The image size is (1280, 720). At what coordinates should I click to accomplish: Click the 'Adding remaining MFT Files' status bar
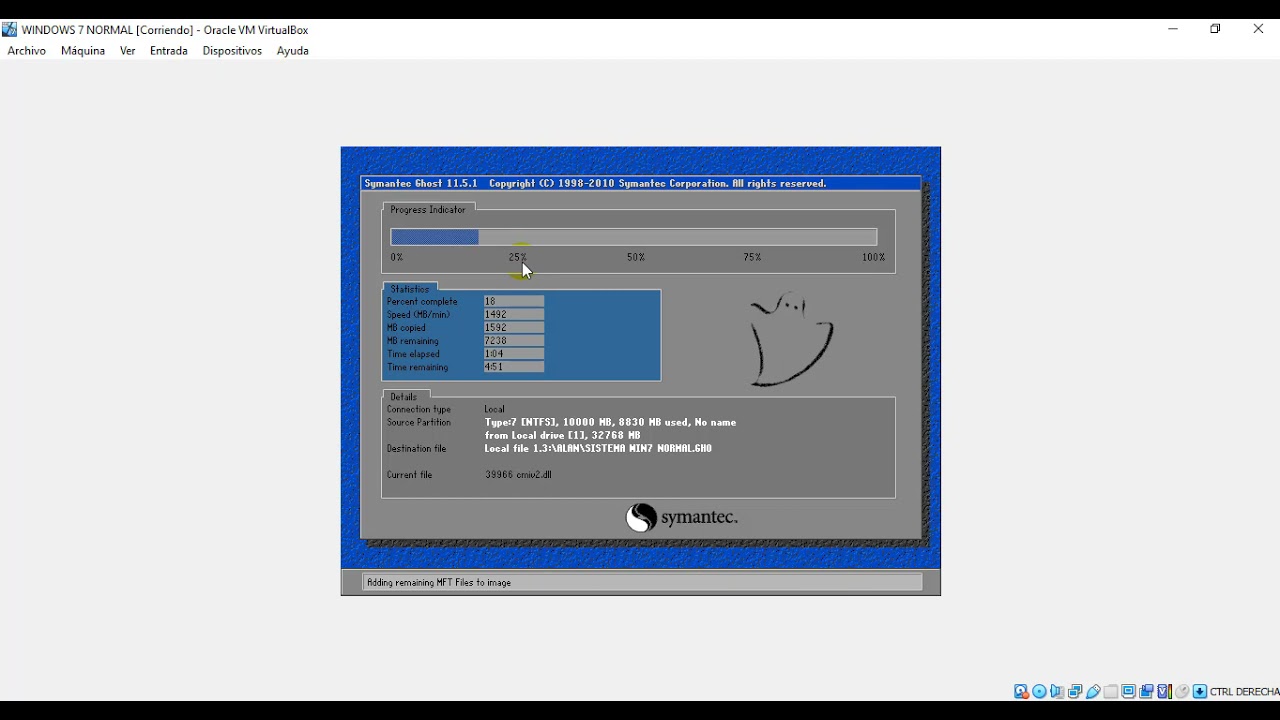pyautogui.click(x=642, y=582)
